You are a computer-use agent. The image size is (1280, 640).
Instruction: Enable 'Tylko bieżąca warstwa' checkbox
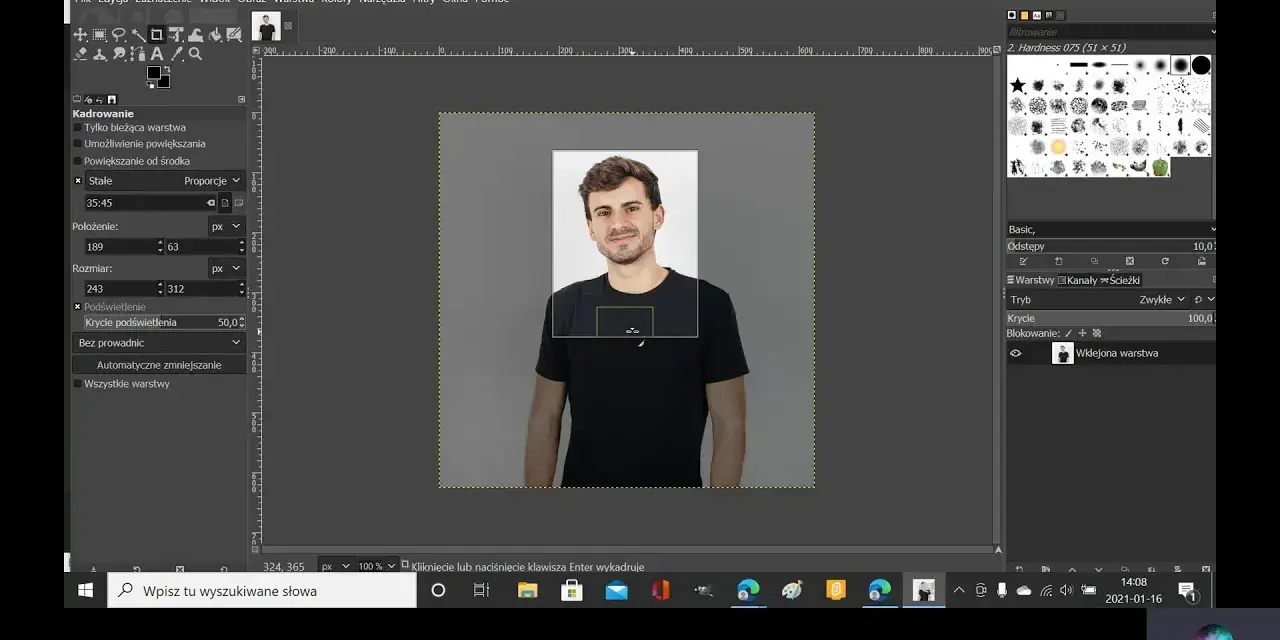click(77, 128)
